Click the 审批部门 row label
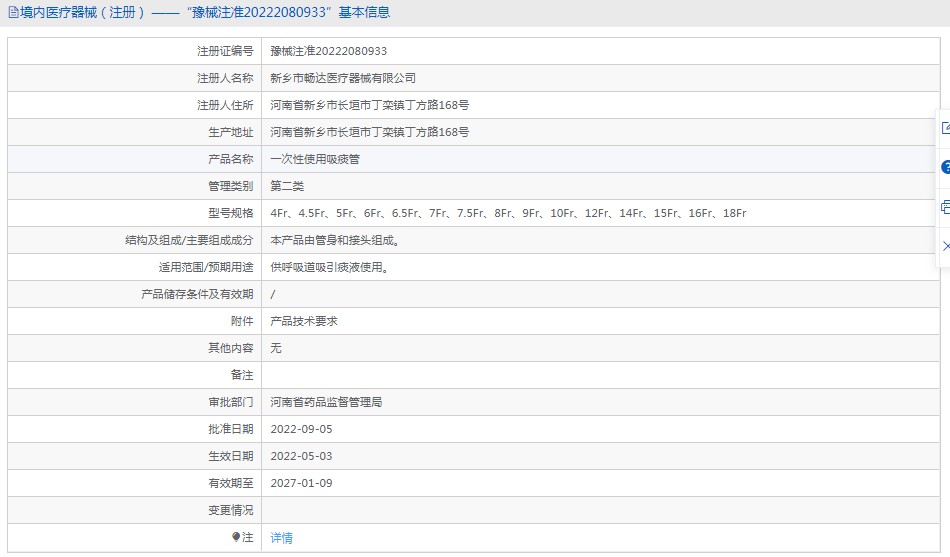 click(x=230, y=402)
